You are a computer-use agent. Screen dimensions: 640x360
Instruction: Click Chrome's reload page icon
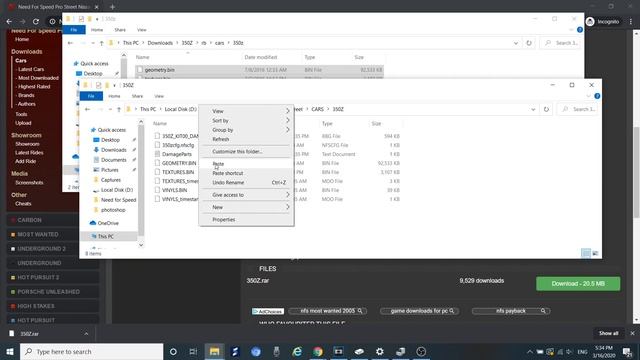(x=36, y=22)
